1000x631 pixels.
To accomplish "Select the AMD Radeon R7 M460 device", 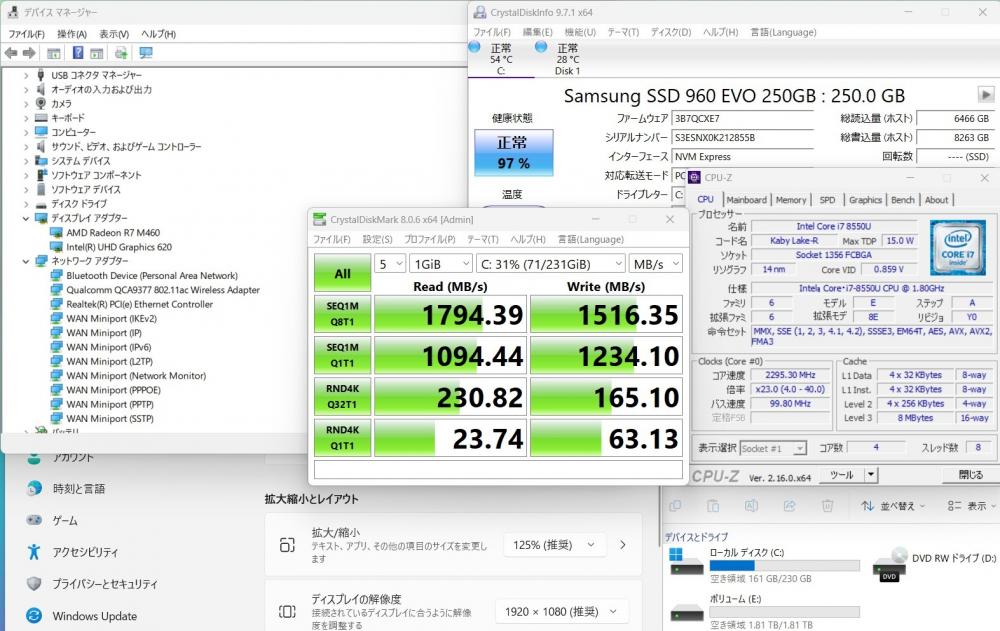I will click(x=112, y=233).
